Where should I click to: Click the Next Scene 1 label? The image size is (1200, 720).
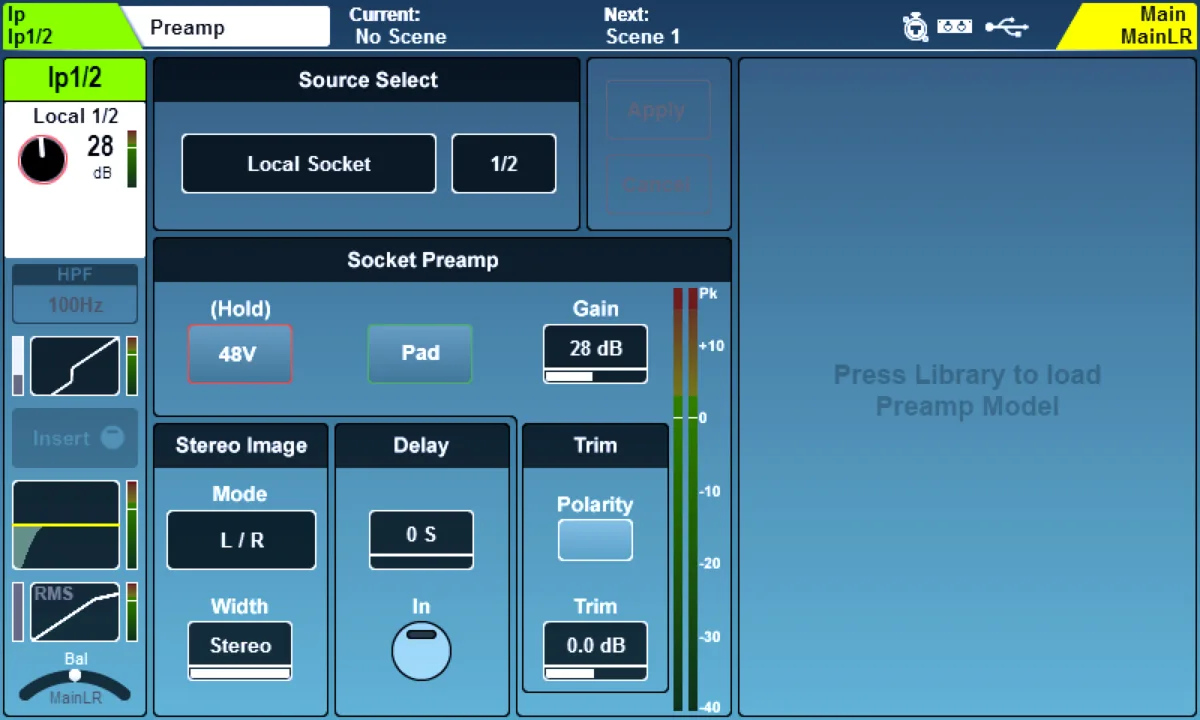point(644,26)
